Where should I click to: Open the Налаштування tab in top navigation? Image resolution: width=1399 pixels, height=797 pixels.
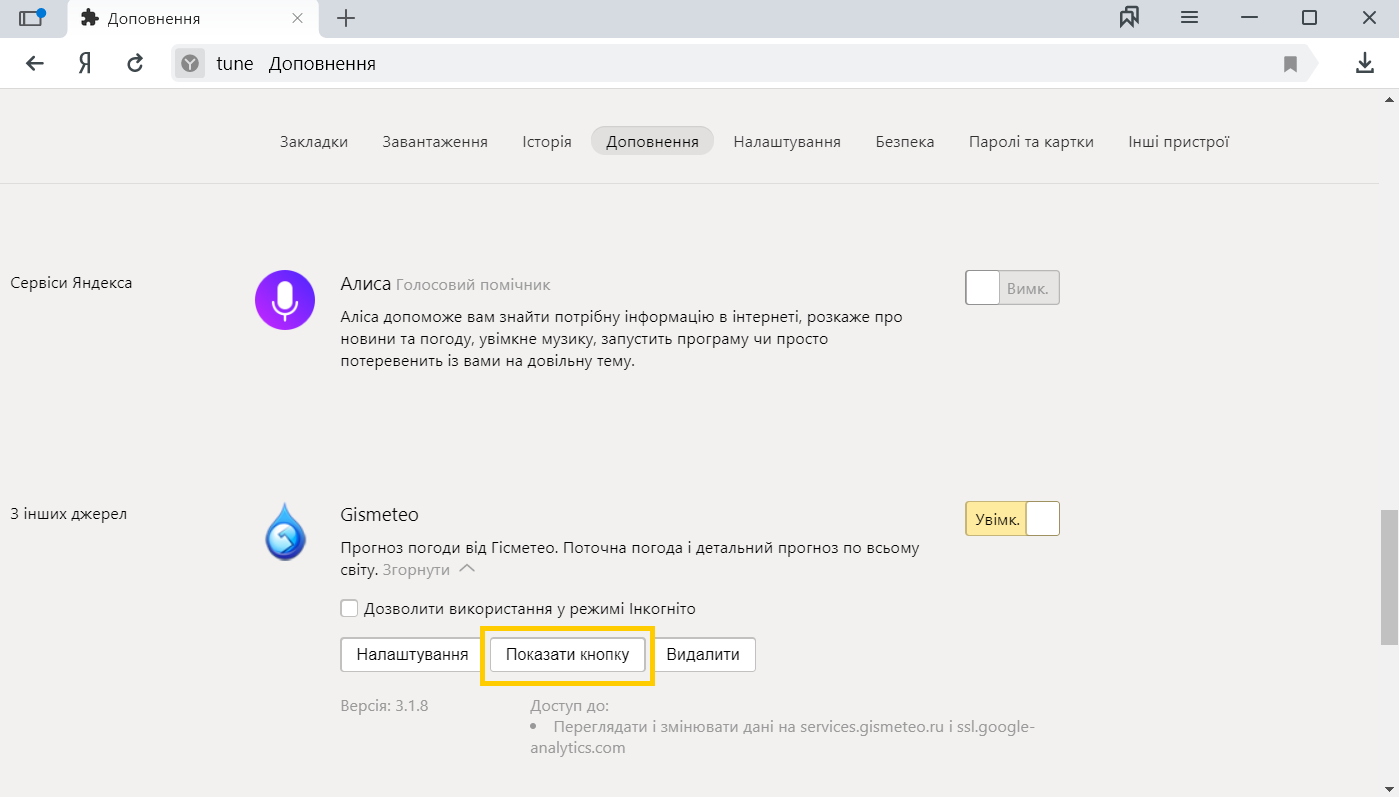click(x=787, y=142)
